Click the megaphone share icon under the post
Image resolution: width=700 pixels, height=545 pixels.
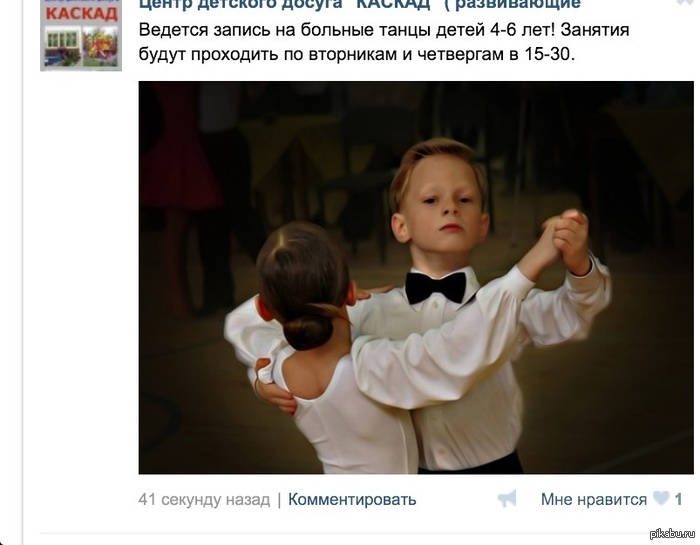pos(507,499)
